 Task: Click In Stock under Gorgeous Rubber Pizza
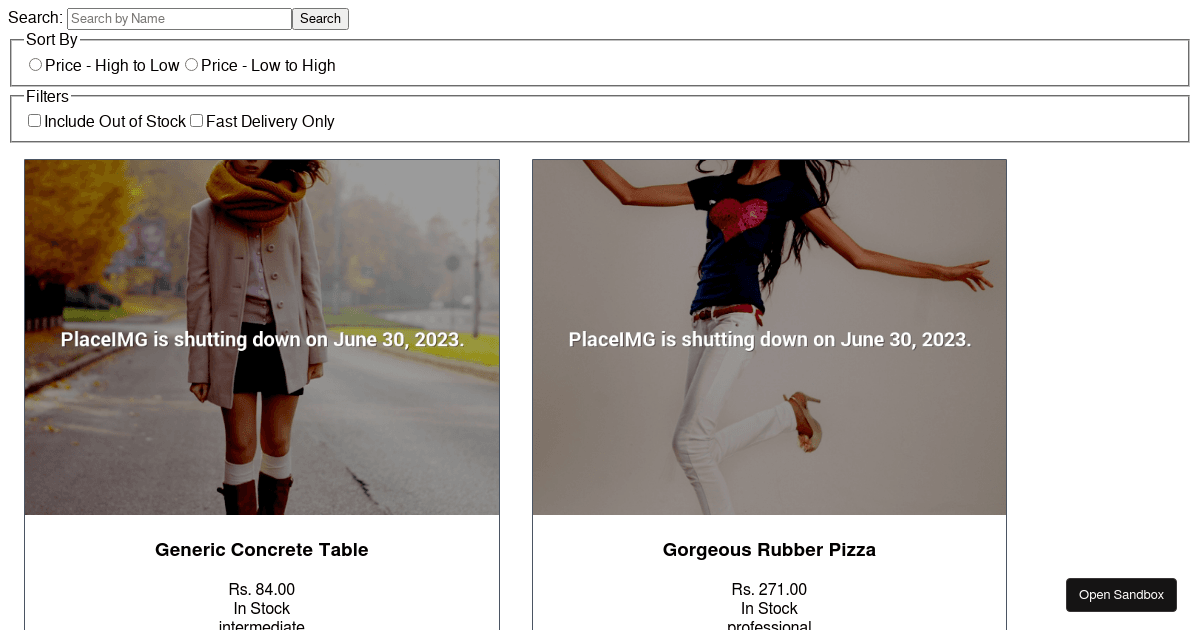(x=769, y=608)
